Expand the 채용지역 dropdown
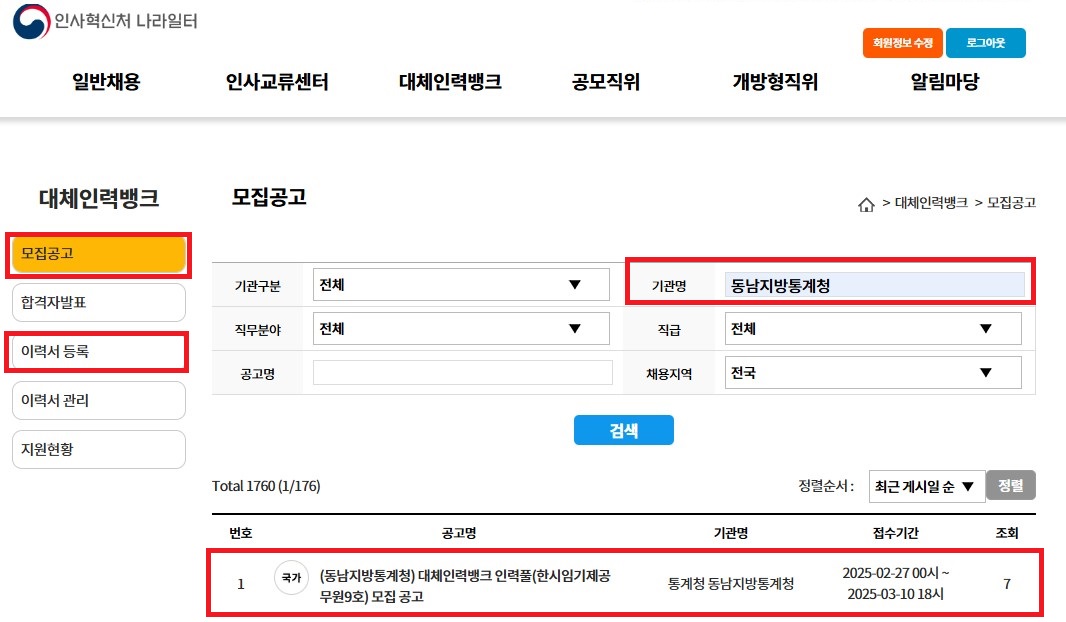The height and width of the screenshot is (622, 1066). [872, 373]
